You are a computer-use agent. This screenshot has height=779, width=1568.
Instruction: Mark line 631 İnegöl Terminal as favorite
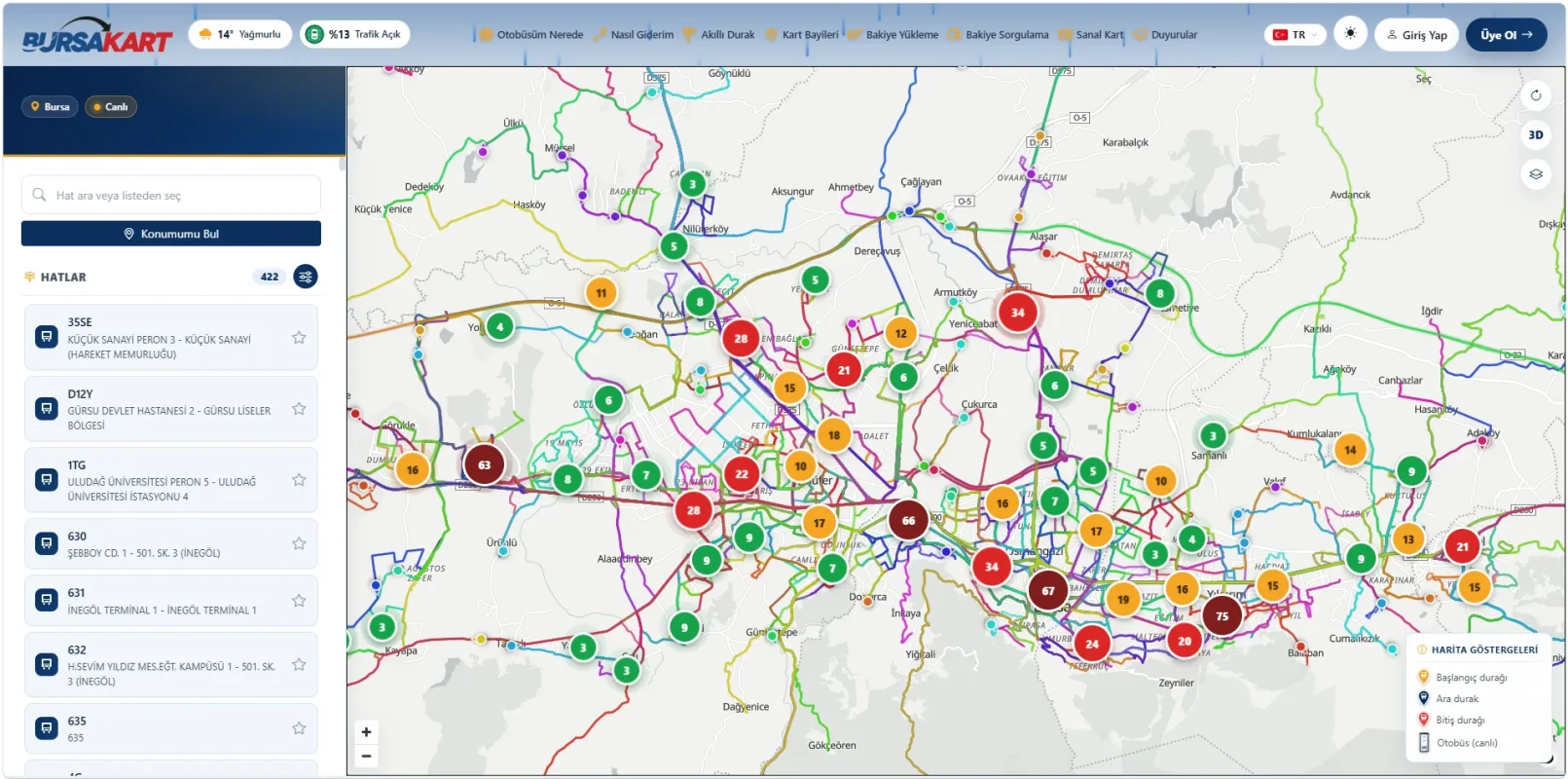[299, 601]
